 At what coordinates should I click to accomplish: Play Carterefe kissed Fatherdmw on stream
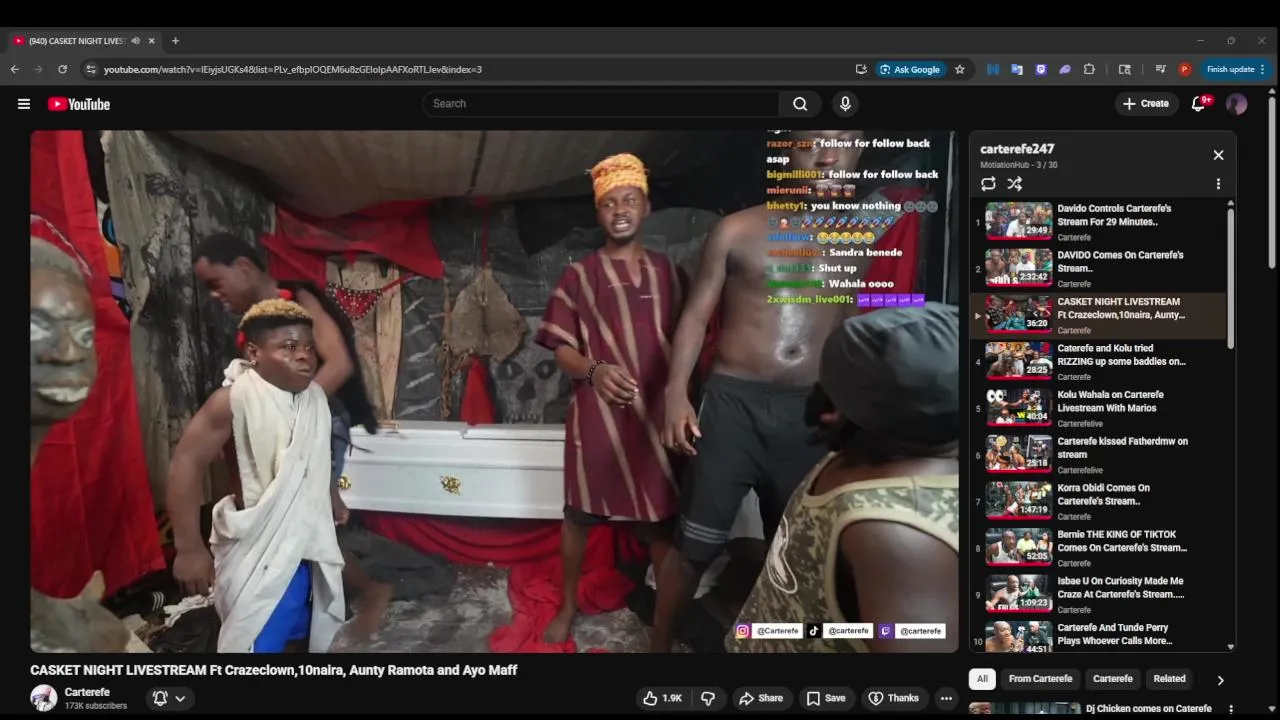point(1098,454)
